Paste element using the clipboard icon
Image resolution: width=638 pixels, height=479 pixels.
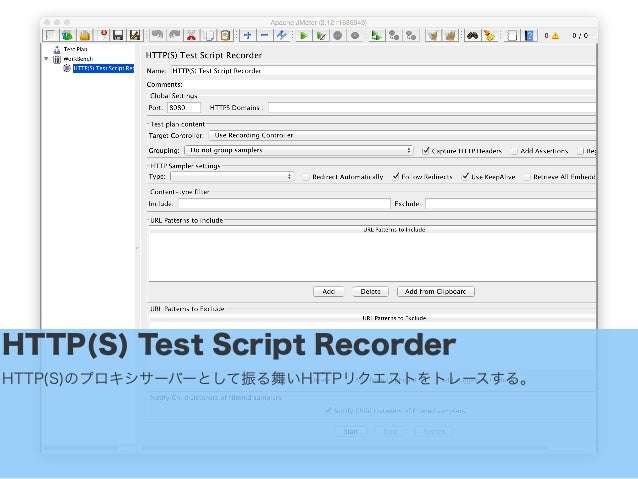coord(225,35)
